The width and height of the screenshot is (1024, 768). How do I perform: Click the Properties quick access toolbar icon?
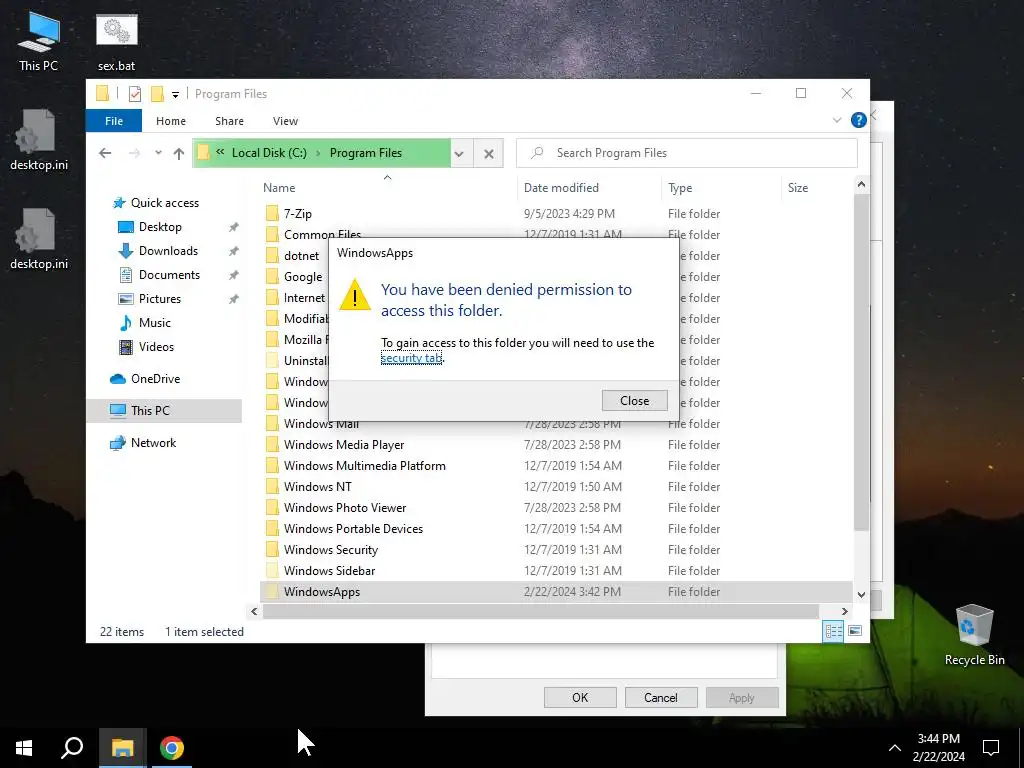(135, 94)
